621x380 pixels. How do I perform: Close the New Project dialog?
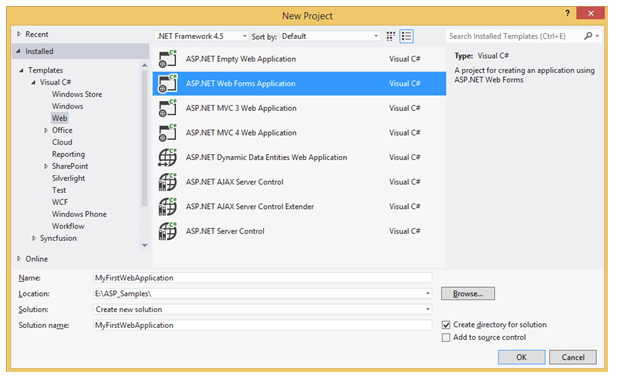(x=590, y=13)
